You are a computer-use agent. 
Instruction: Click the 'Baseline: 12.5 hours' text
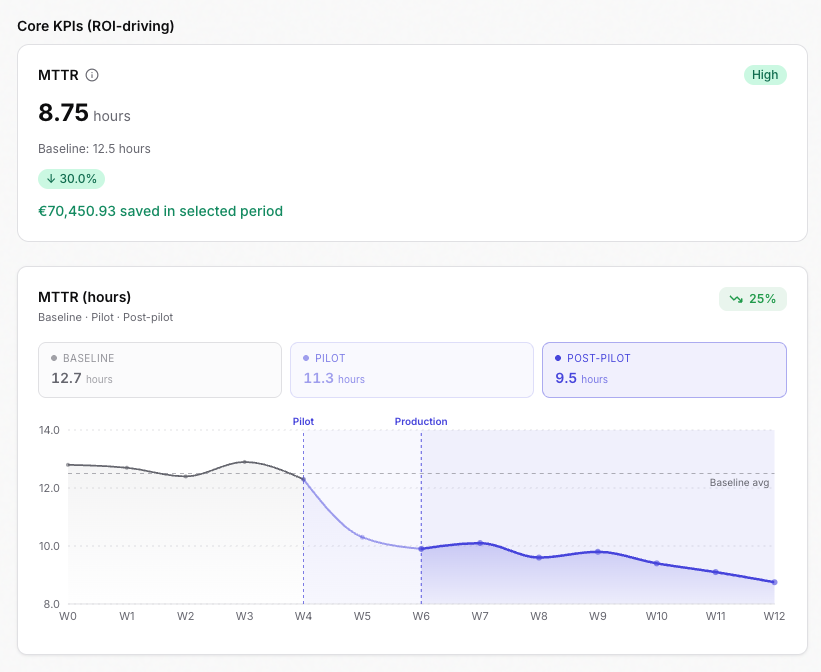(94, 149)
